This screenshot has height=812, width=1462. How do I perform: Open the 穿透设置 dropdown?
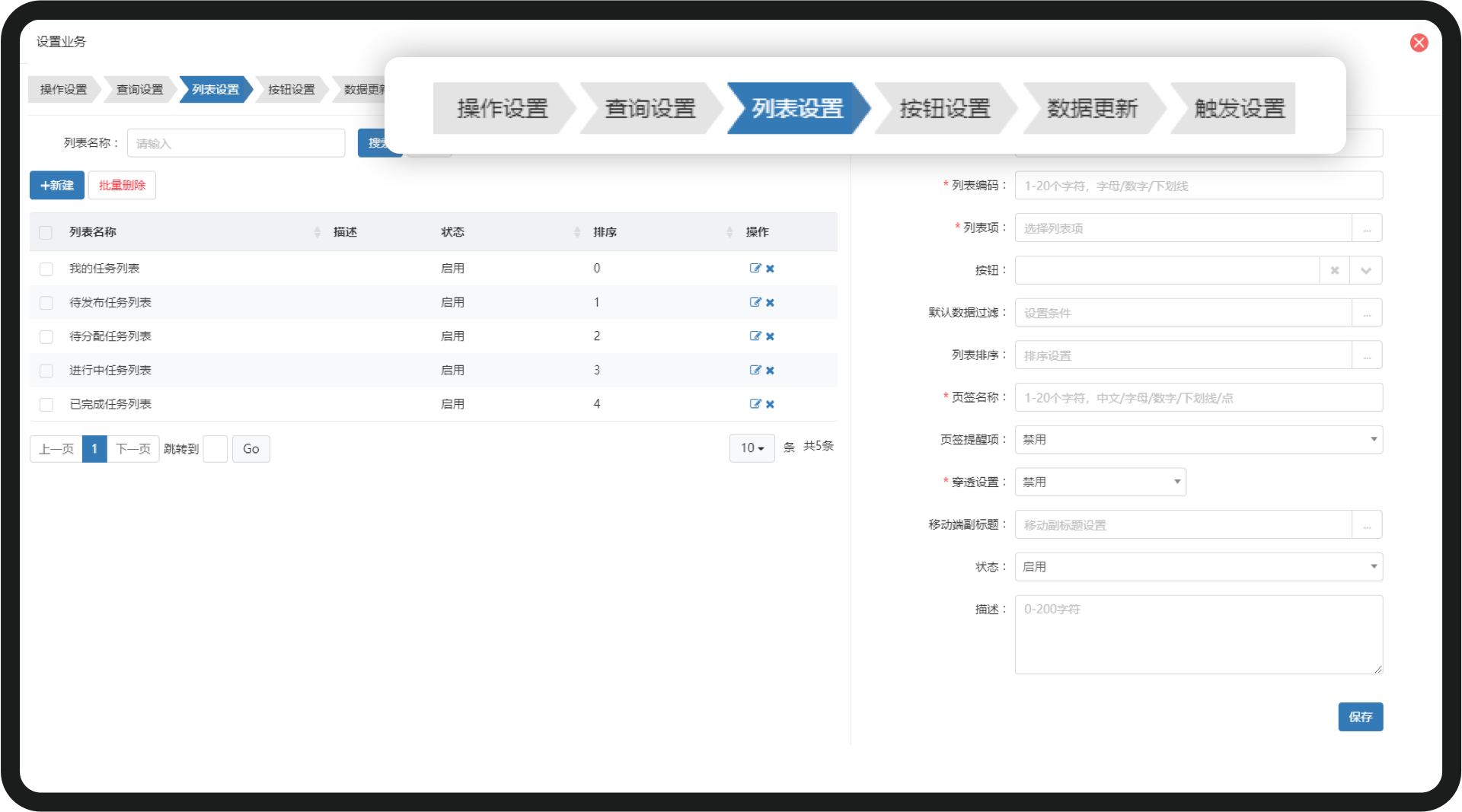coord(1100,482)
